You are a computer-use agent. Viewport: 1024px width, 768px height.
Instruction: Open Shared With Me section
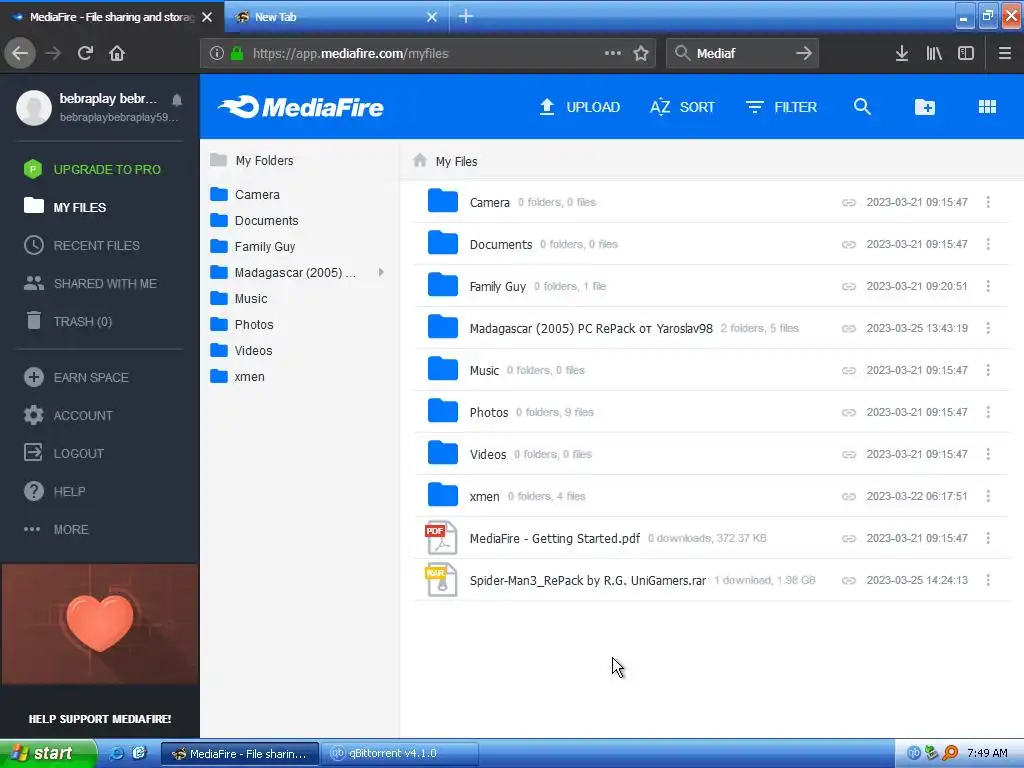tap(90, 283)
